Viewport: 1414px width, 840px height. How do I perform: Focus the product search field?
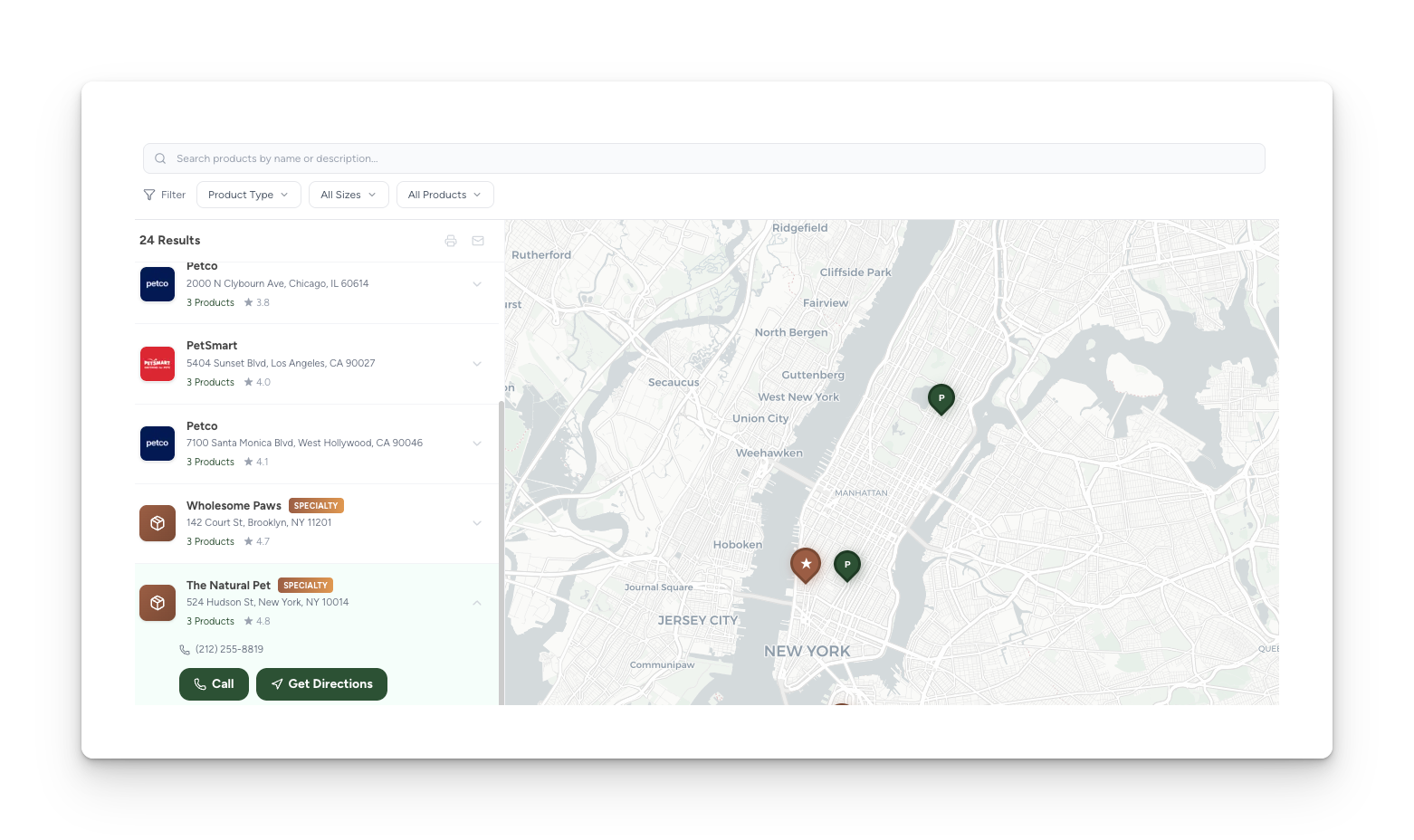click(704, 158)
